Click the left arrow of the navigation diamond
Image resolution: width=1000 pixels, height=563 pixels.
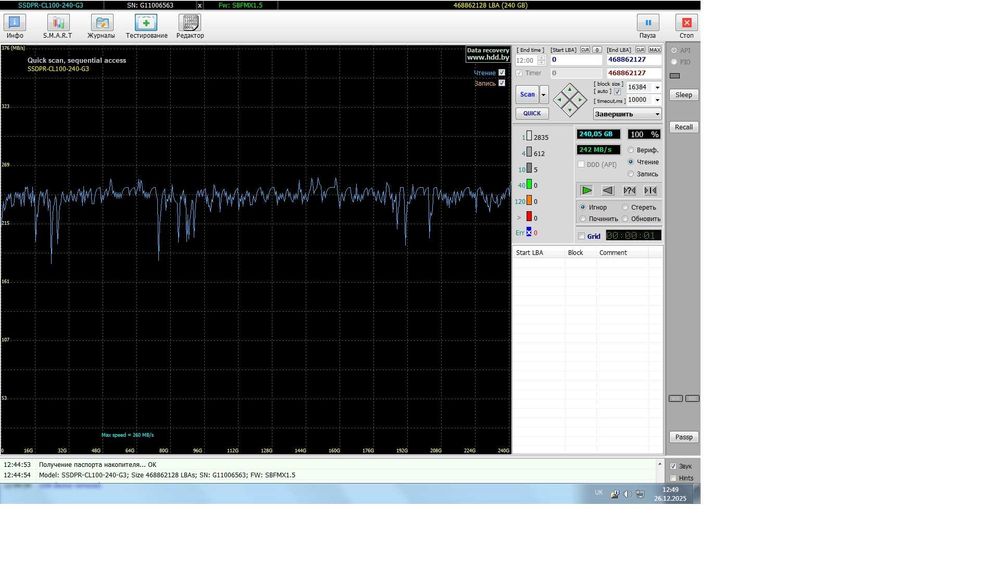(560, 99)
